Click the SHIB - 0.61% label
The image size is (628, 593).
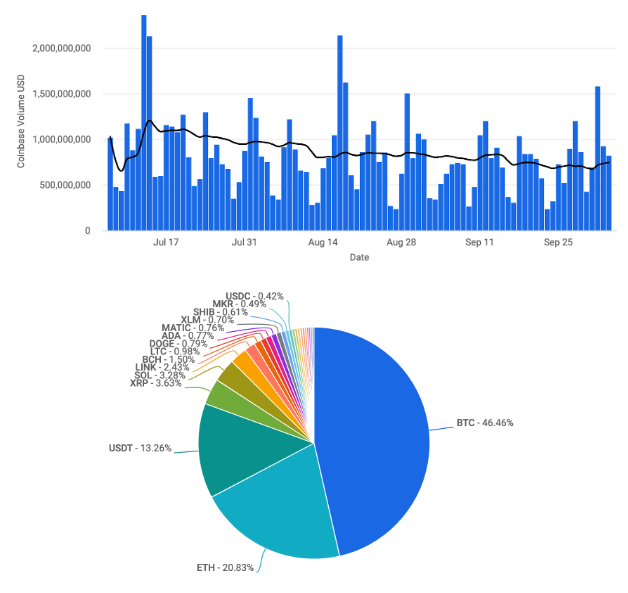(x=220, y=312)
